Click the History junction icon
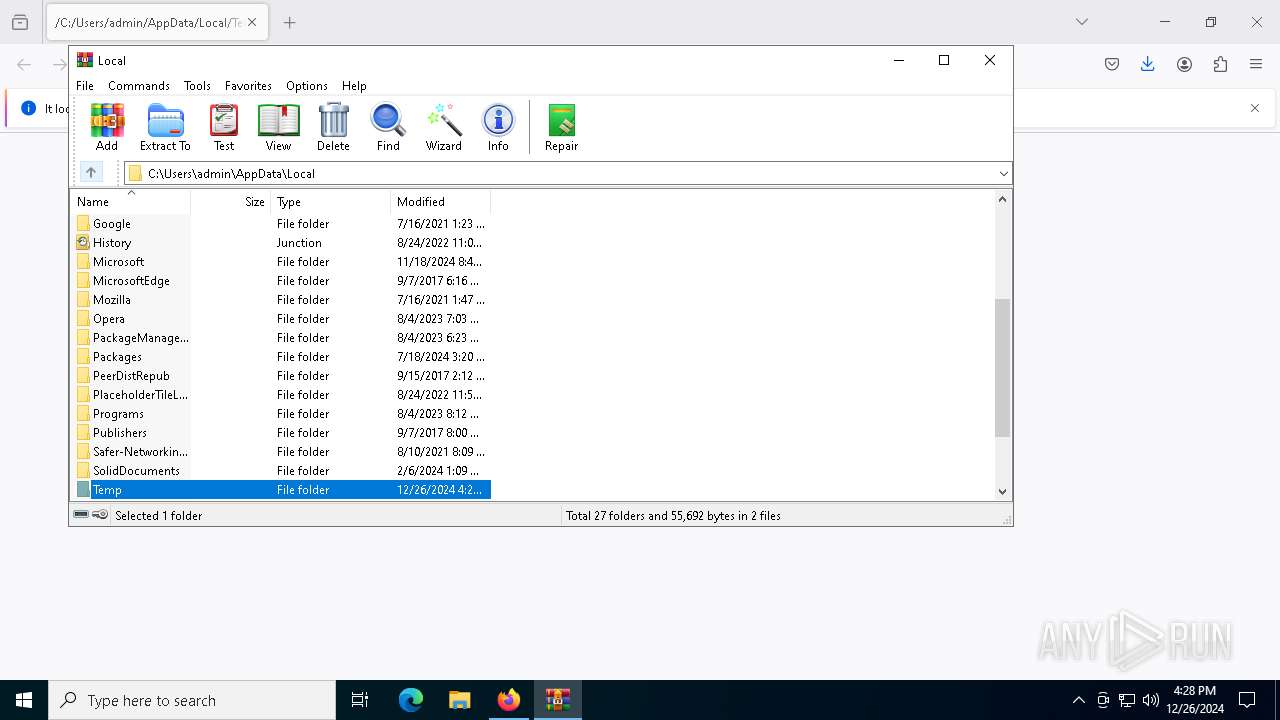Viewport: 1280px width, 720px height. point(84,243)
